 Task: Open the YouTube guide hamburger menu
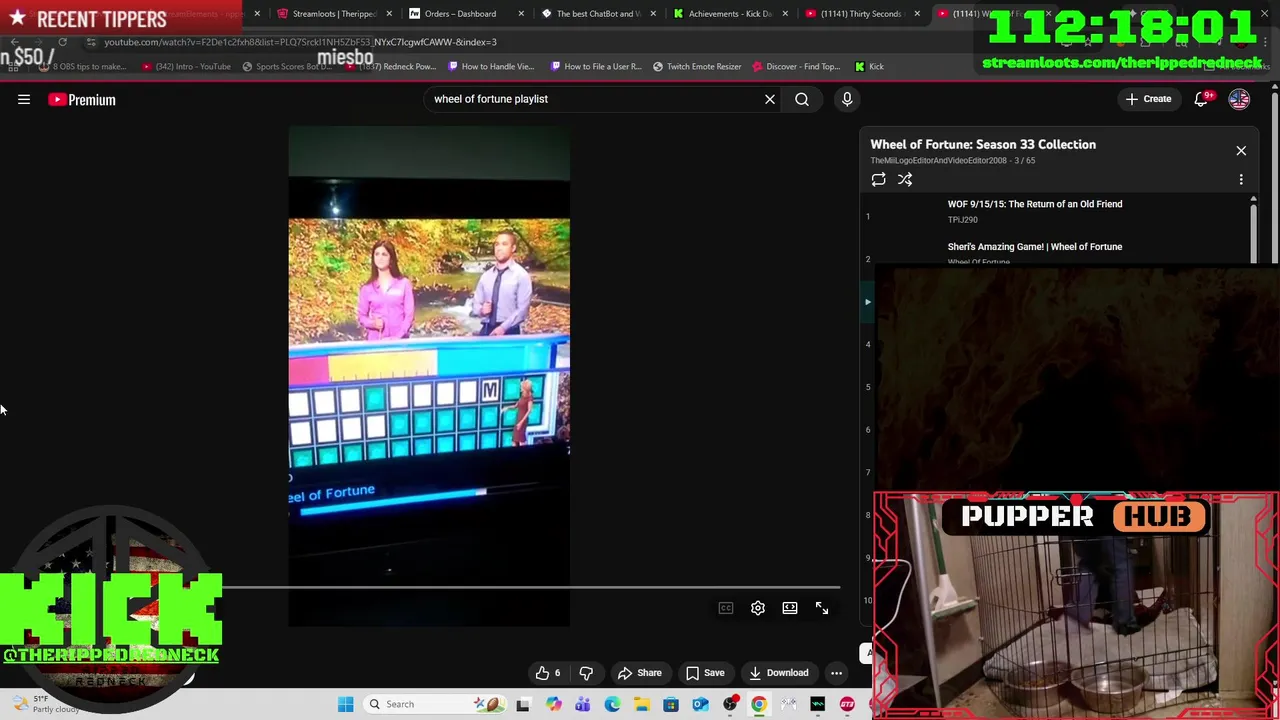tap(24, 99)
